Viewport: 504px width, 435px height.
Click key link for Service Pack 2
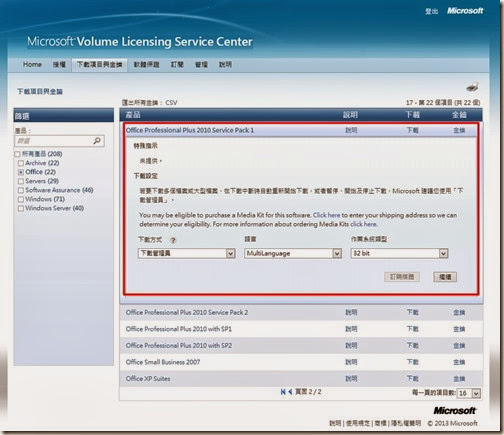(x=459, y=313)
